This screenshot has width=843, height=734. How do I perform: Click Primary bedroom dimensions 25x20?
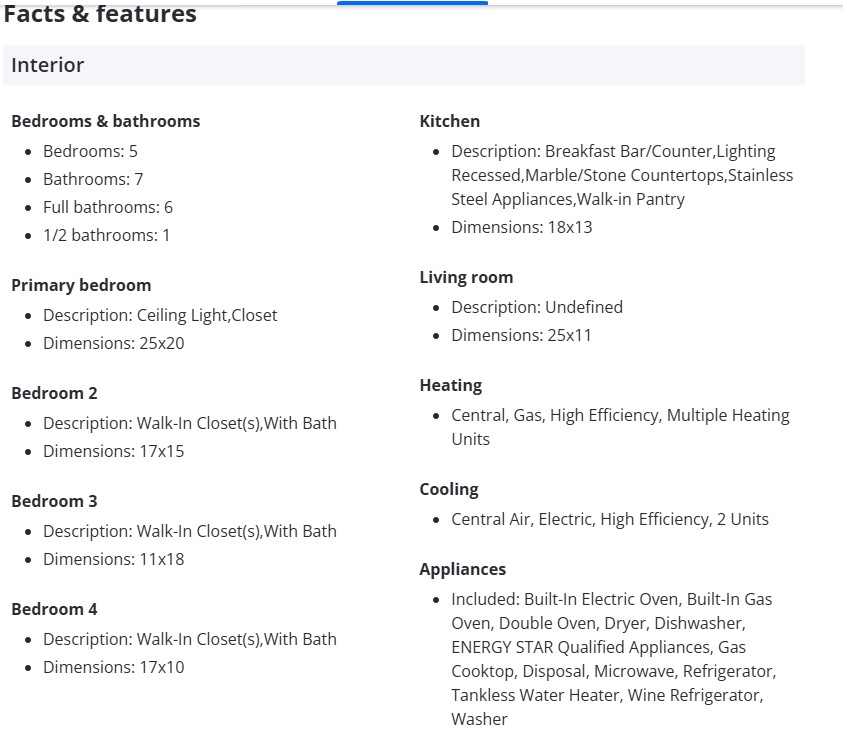click(113, 343)
